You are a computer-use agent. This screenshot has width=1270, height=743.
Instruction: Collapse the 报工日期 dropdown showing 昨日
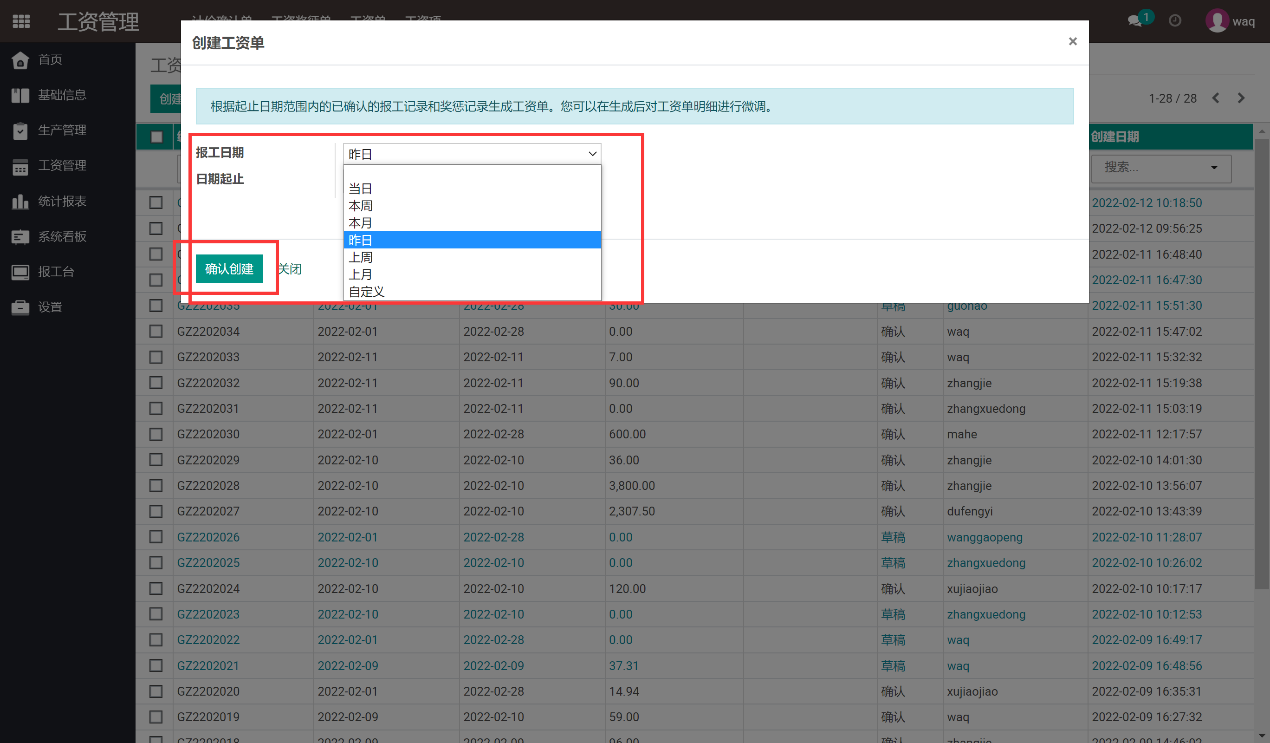tap(472, 153)
